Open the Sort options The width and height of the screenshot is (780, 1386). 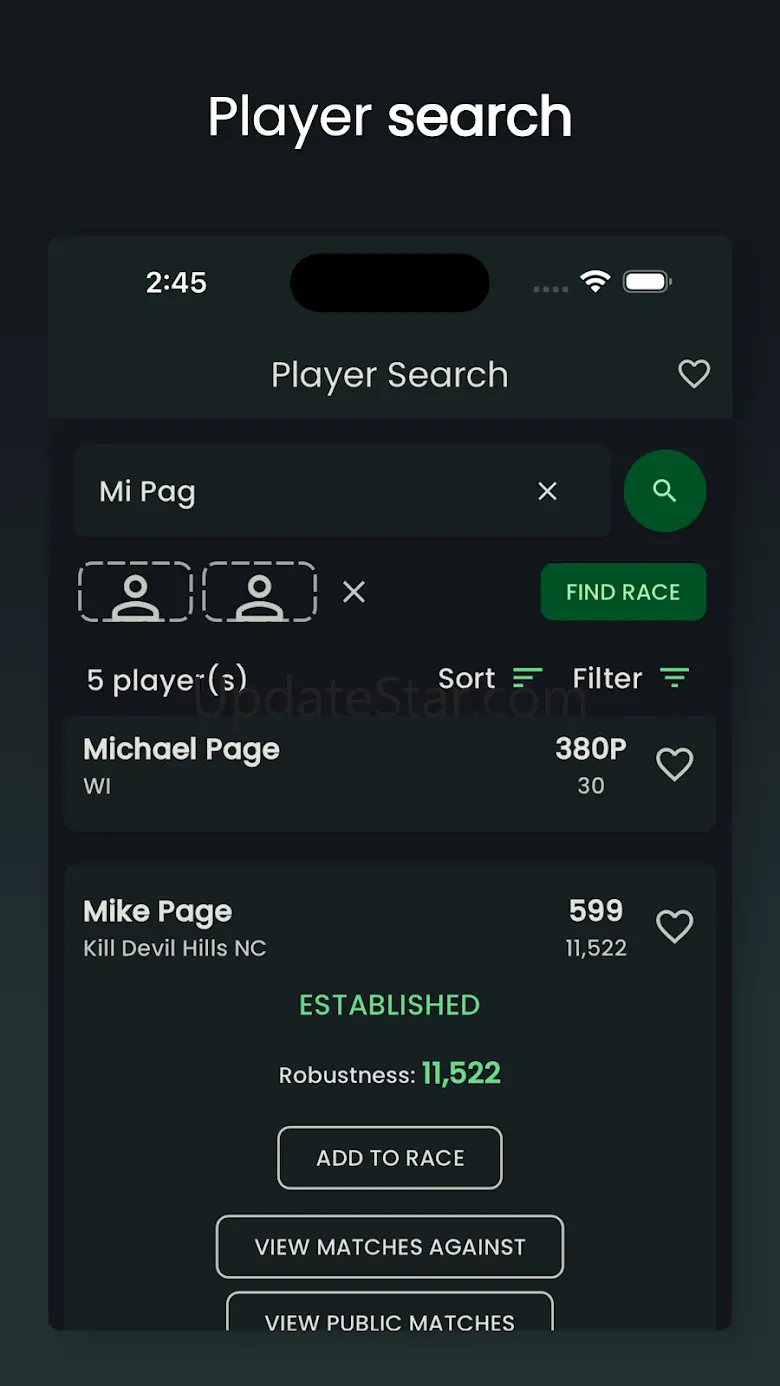click(x=490, y=678)
